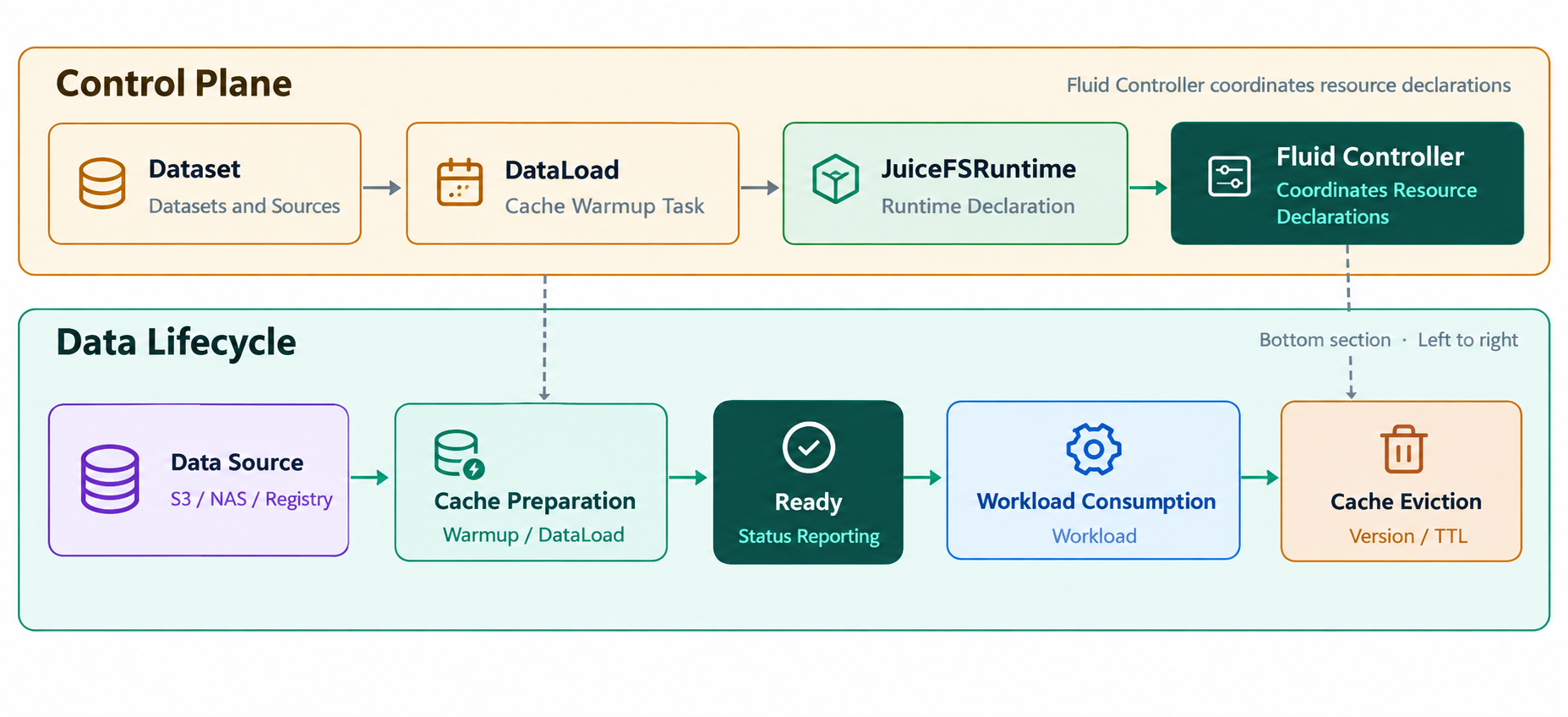Screen dimensions: 1568x717
Task: Click the "Workload Consumption" card title
Action: point(1096,501)
